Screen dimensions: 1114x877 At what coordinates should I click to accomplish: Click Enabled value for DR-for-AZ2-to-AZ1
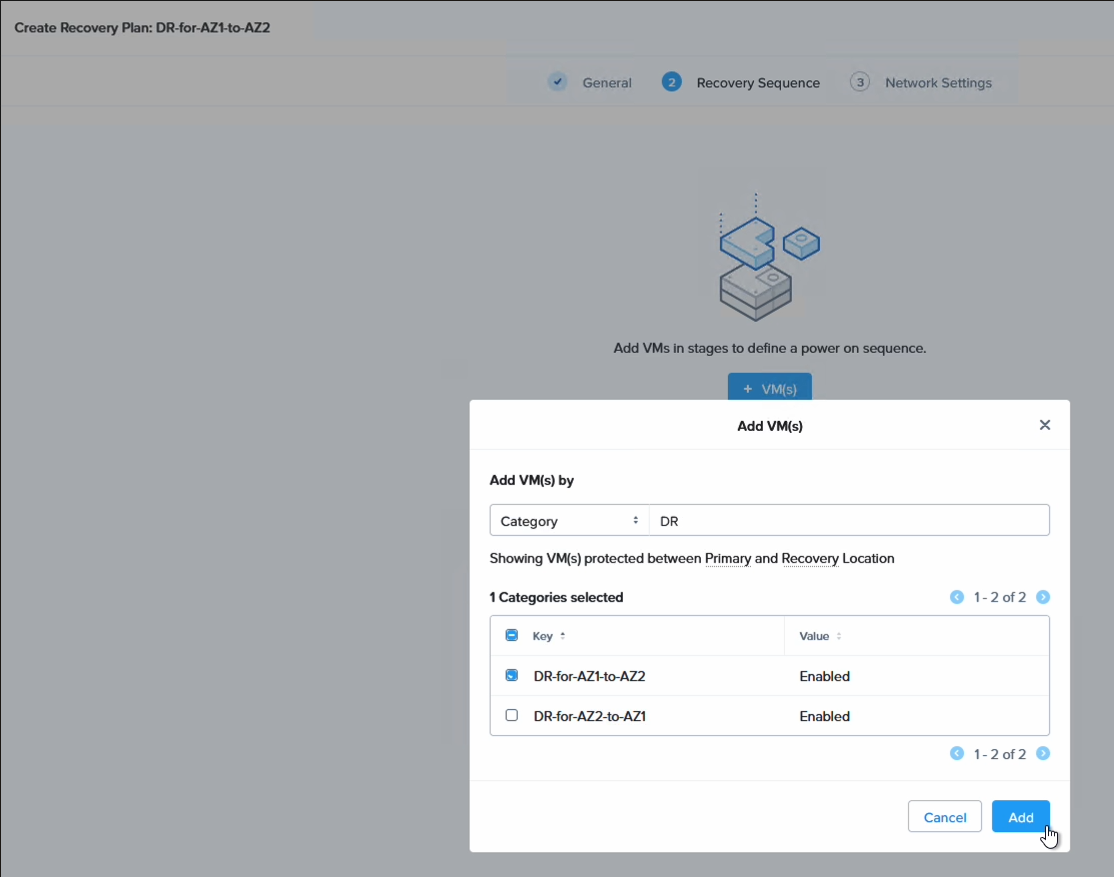tap(824, 716)
